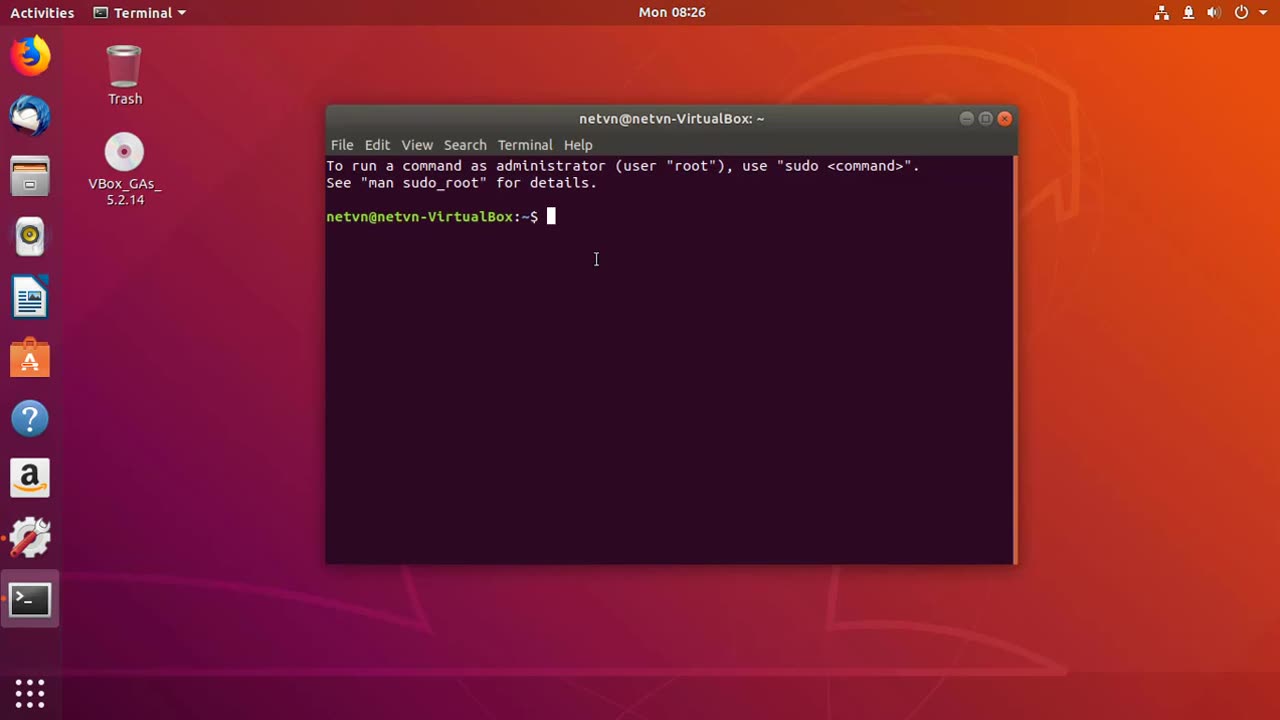
Task: Click the terminal title bar text
Action: click(x=672, y=118)
